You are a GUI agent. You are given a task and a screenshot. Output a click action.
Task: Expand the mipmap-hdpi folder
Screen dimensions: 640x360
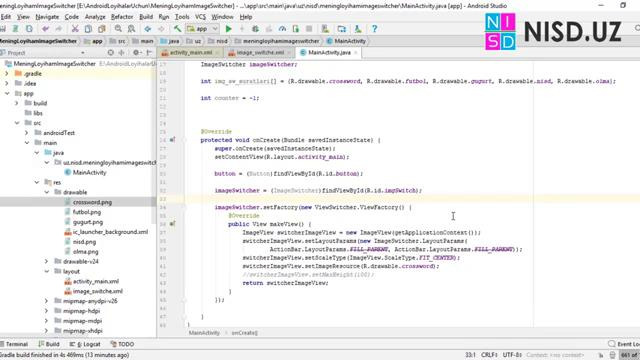[47, 311]
